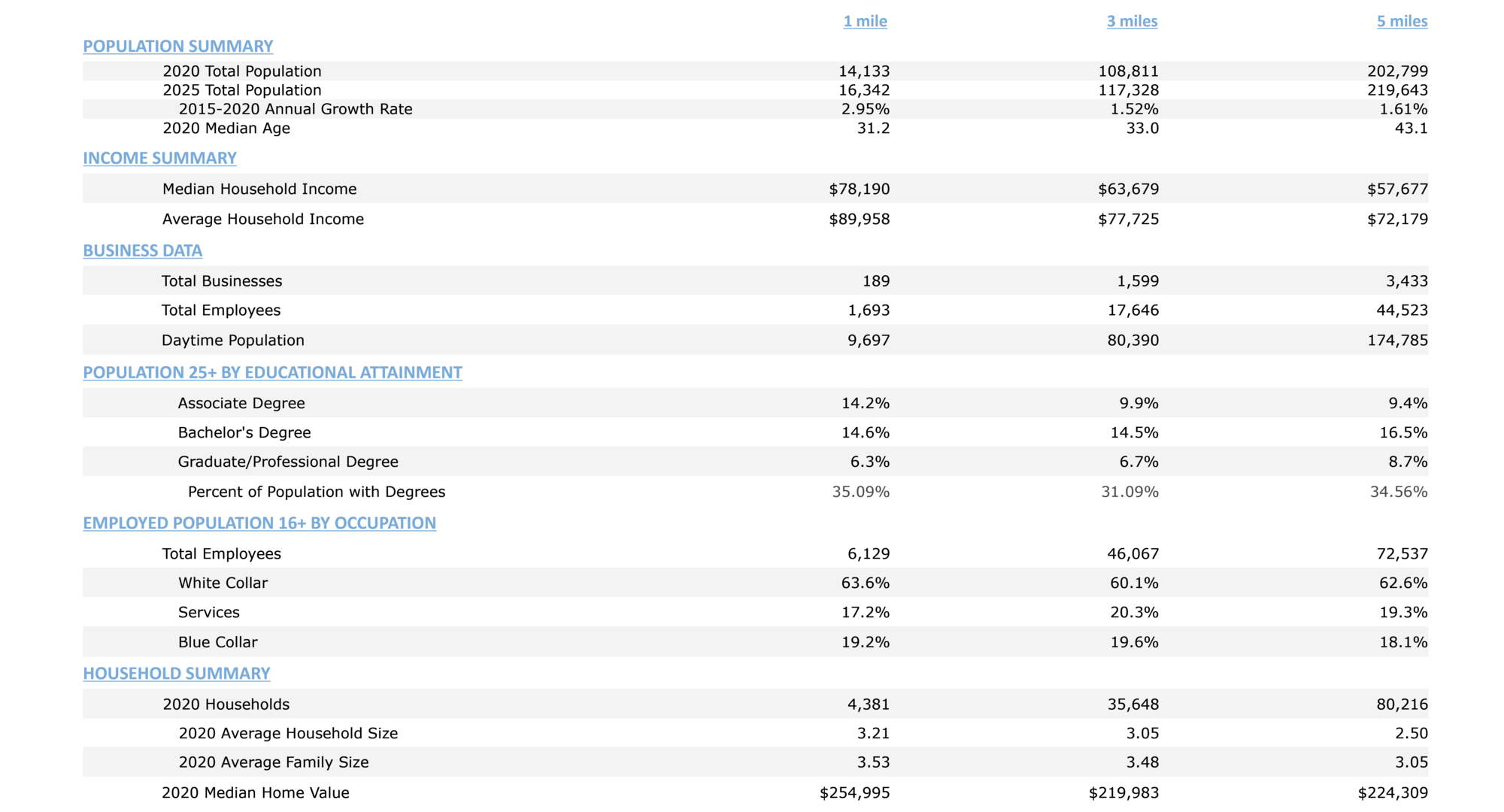Click the 3 miles column header link

[1132, 21]
